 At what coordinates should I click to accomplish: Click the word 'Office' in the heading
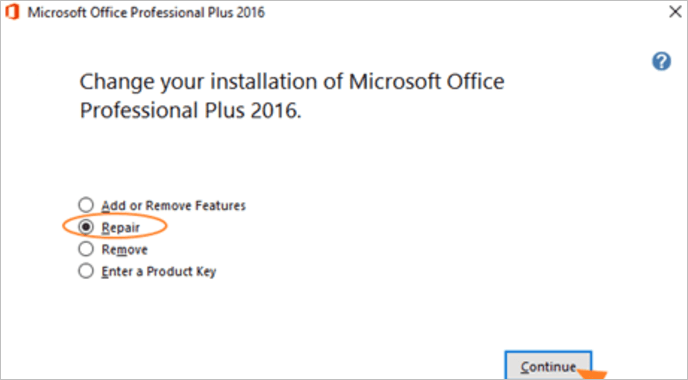coord(475,82)
